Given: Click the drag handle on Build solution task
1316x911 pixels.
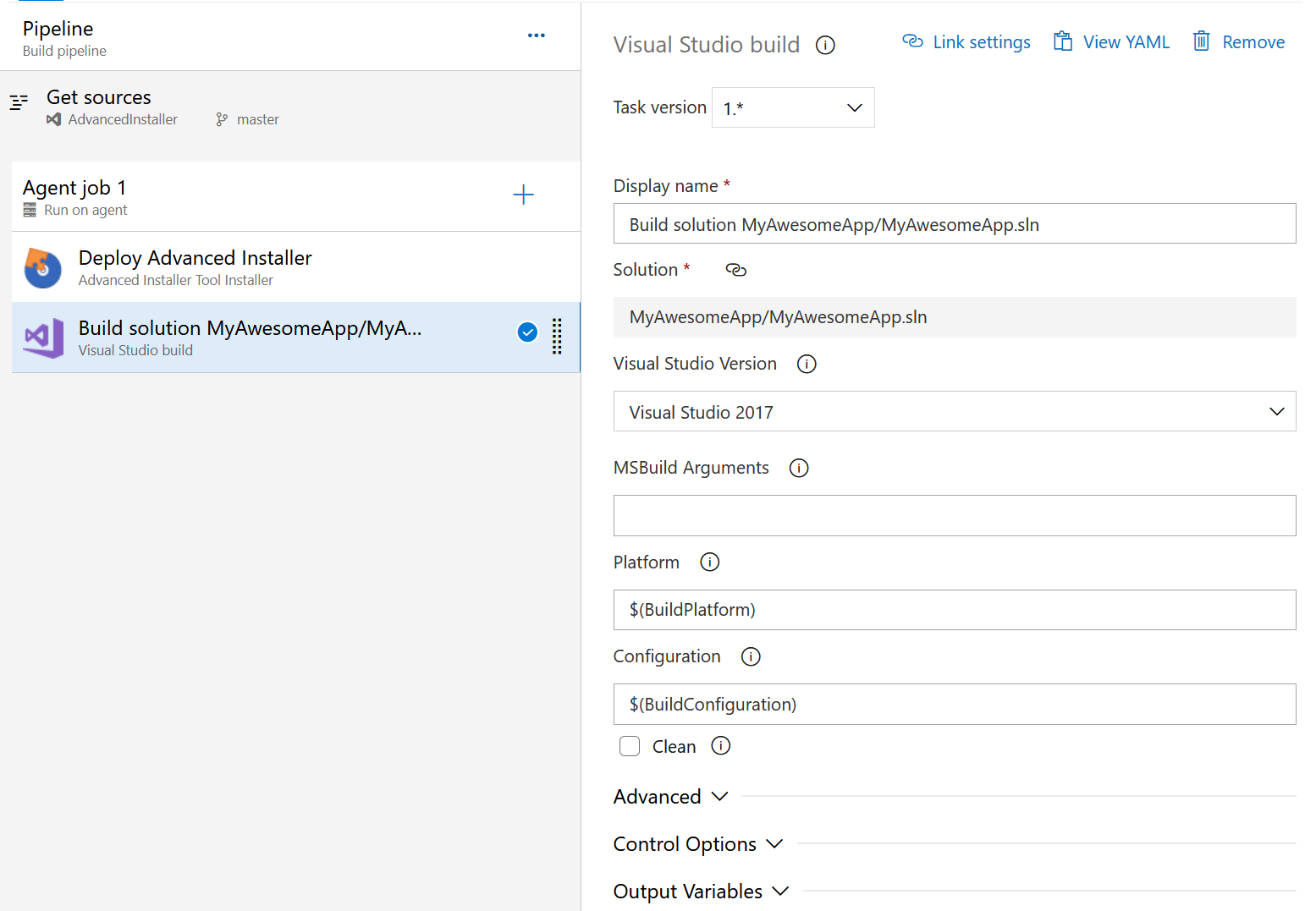Looking at the screenshot, I should (x=557, y=336).
